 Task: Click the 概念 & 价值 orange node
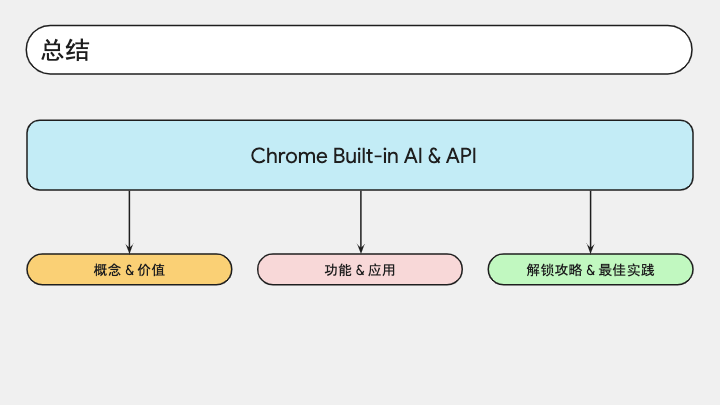(129, 270)
